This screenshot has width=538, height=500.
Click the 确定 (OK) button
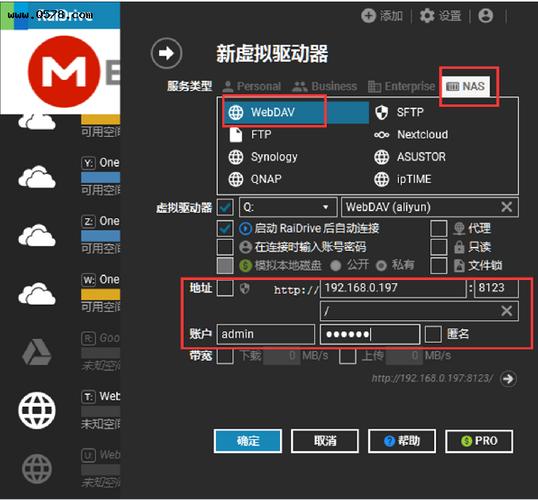pos(248,441)
